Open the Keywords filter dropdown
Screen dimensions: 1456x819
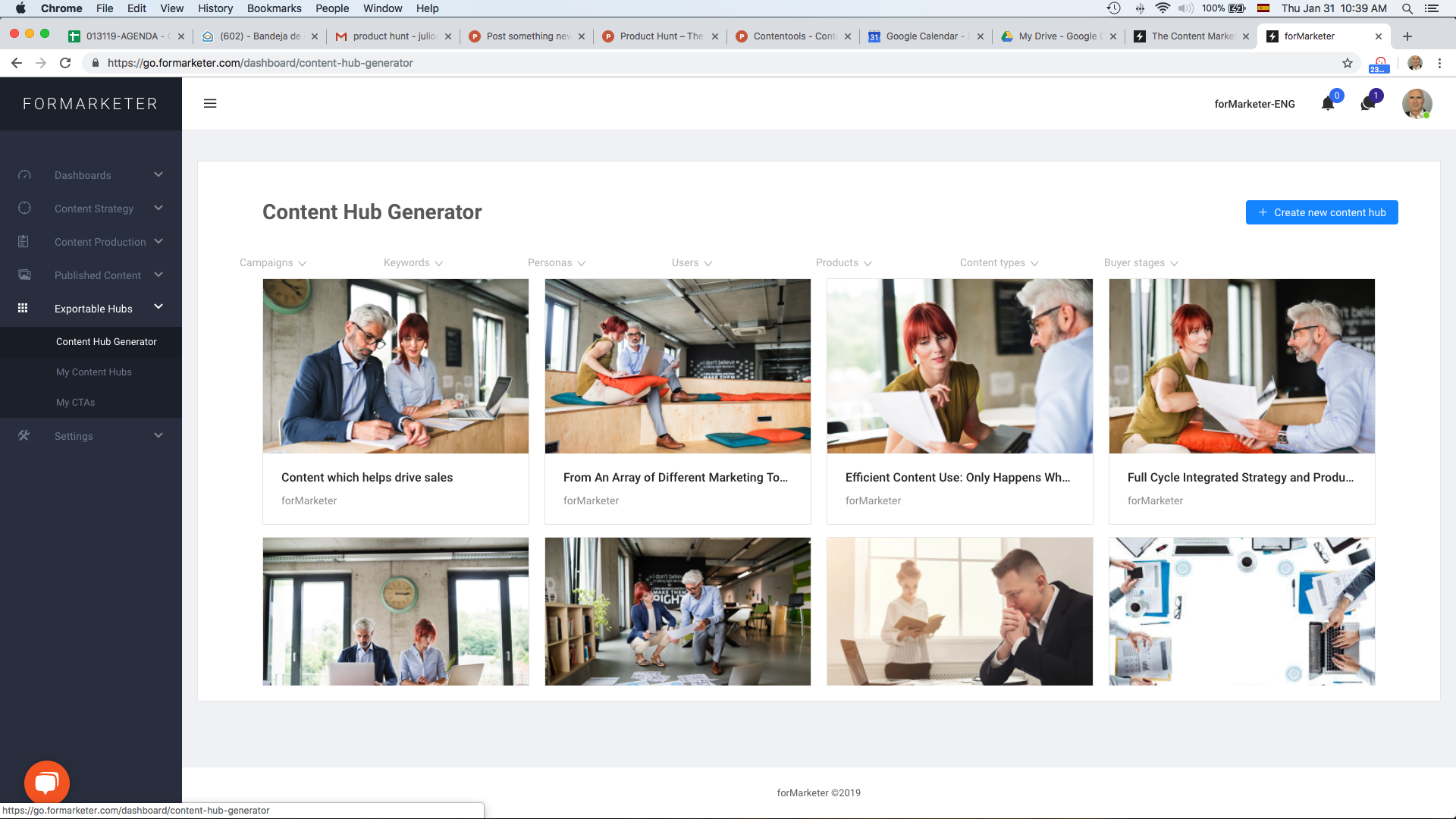point(413,263)
